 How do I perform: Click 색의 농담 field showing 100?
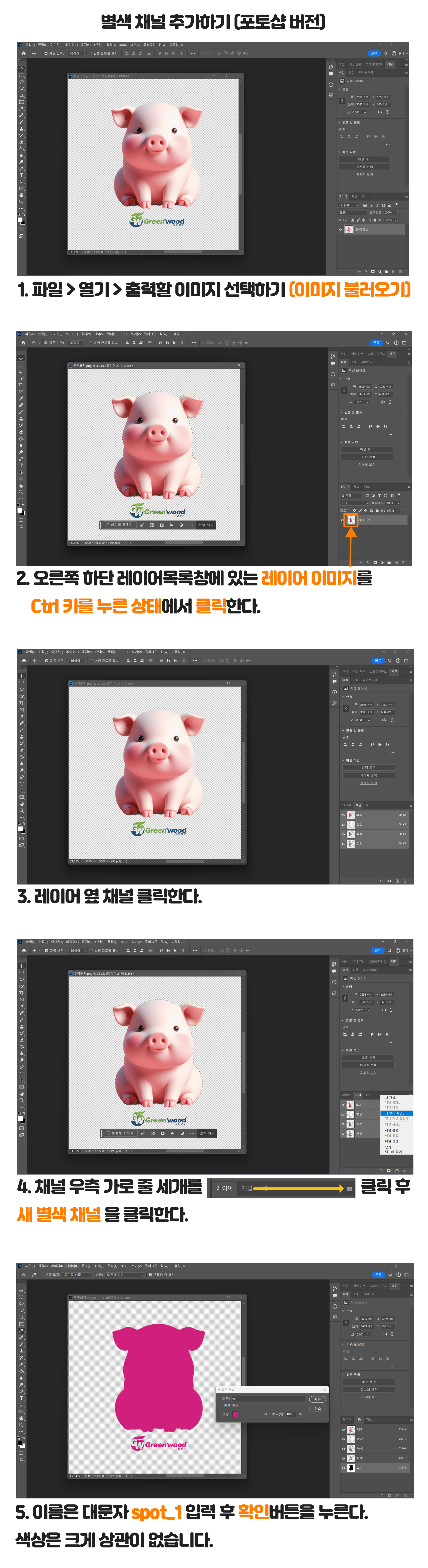[291, 1414]
